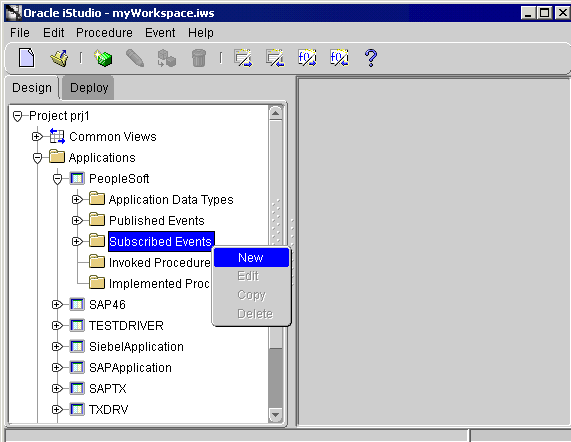Click the tree scrollbar up arrow

click(276, 113)
